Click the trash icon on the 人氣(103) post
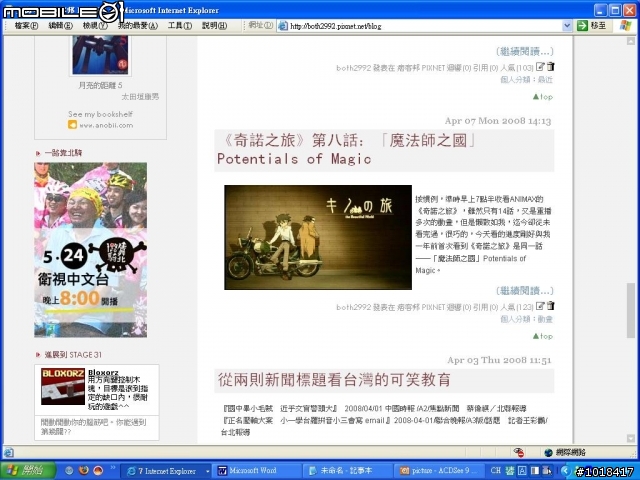640x480 pixels. point(551,67)
